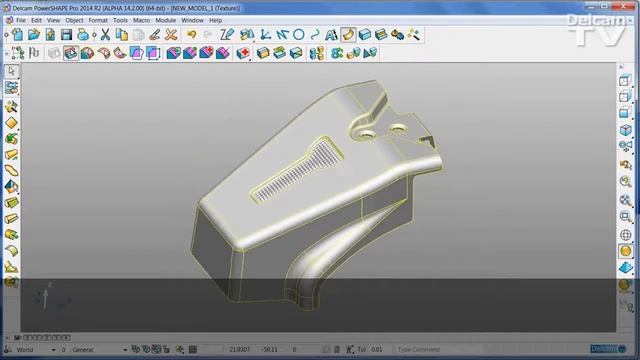Click the blue plane icon on right toolbar
This screenshot has height=360, width=640.
point(625,268)
